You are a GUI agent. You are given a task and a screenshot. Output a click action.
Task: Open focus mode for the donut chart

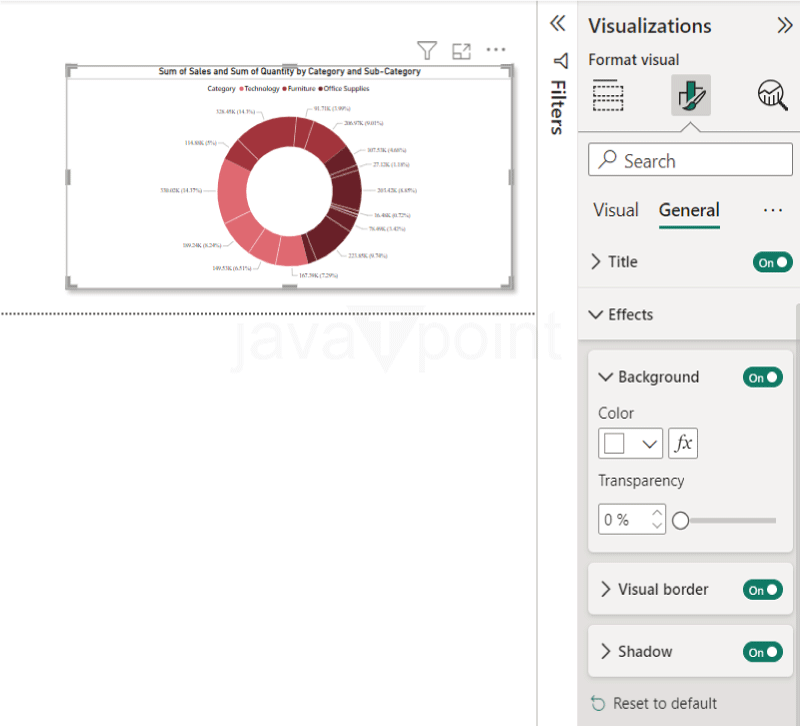tap(461, 51)
